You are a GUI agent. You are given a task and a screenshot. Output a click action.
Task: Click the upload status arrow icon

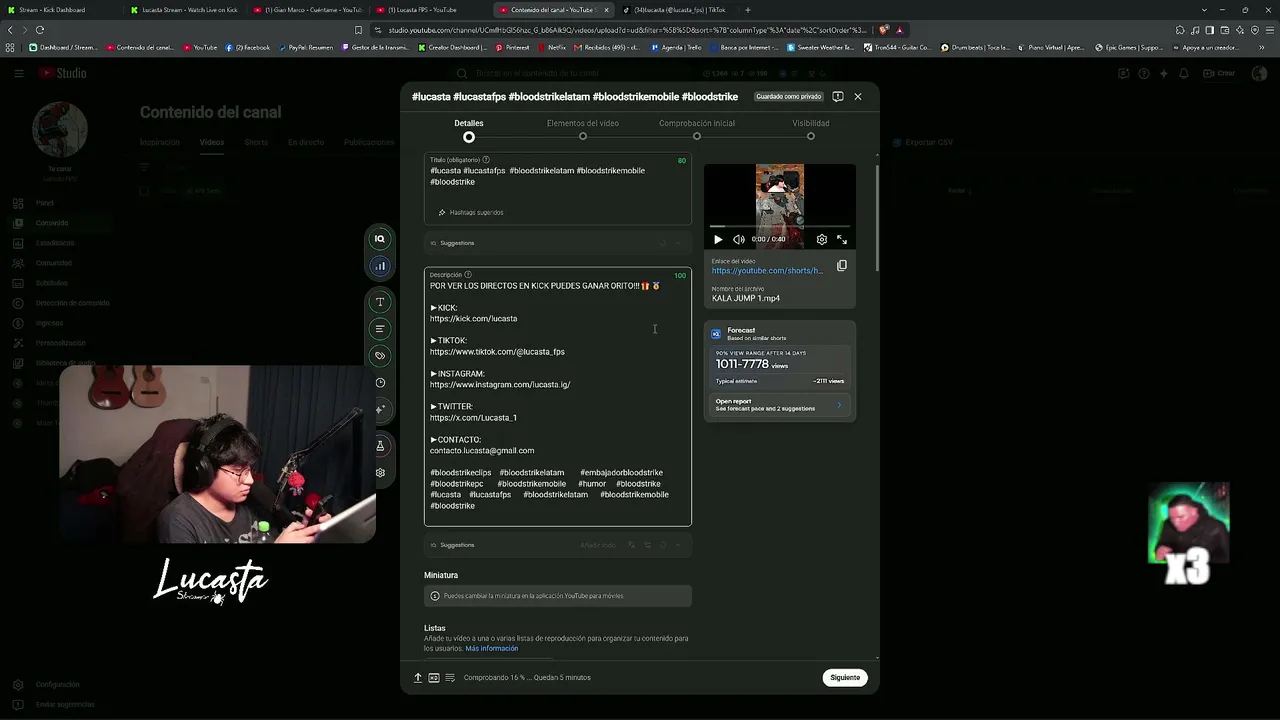(x=418, y=678)
